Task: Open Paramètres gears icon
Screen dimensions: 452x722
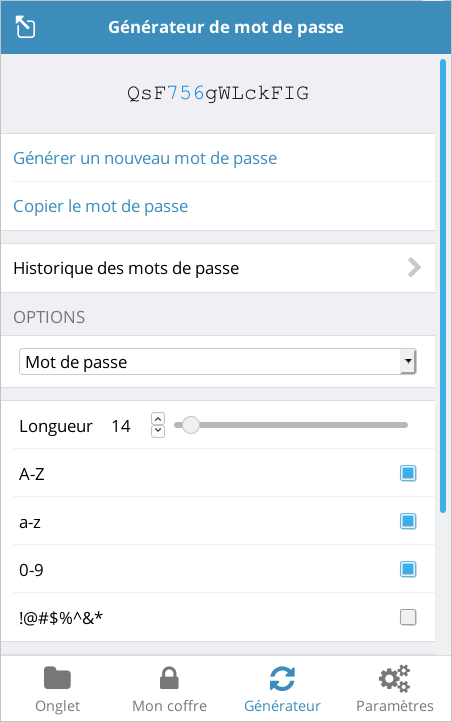Action: tap(394, 678)
